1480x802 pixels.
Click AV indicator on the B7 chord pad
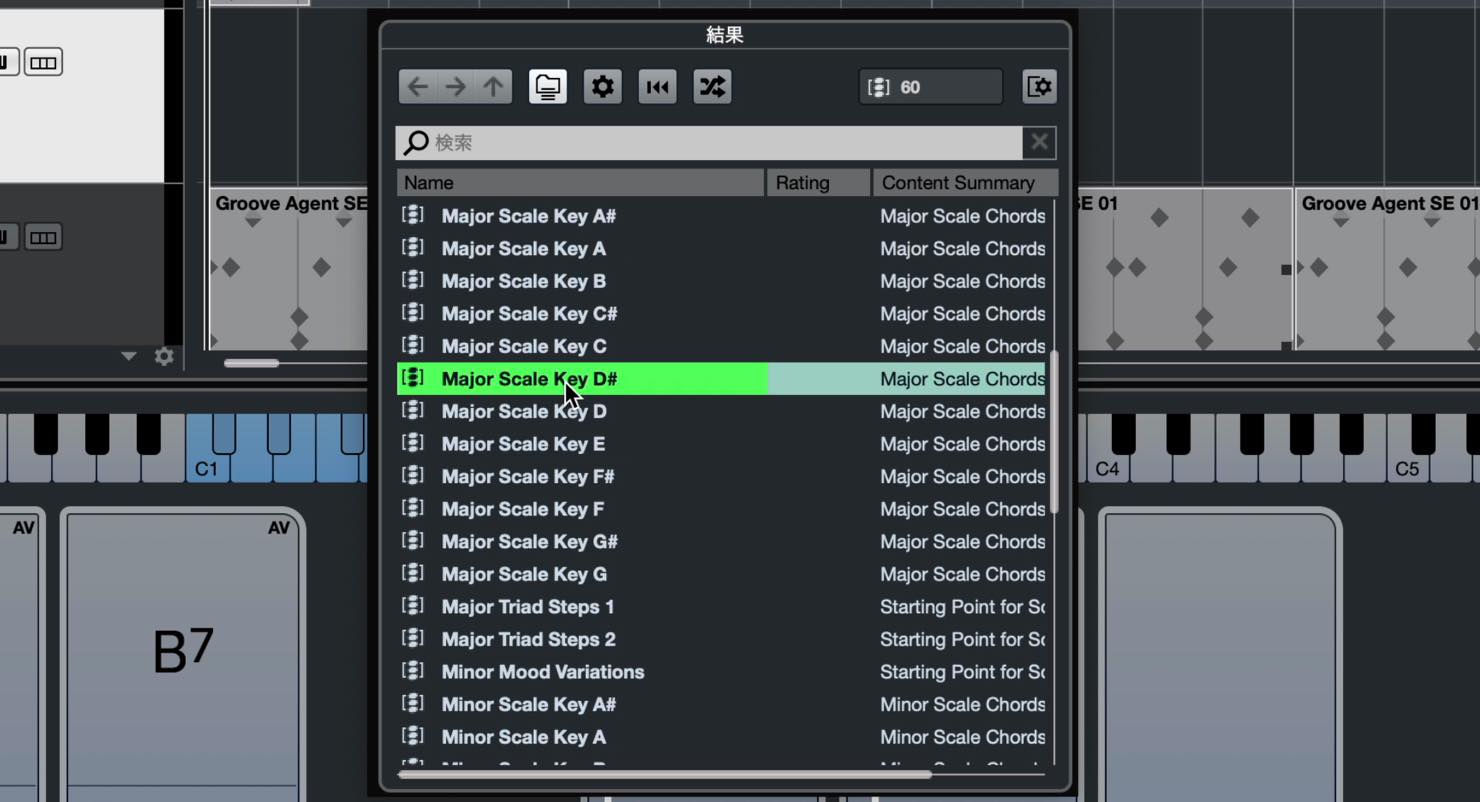278,528
